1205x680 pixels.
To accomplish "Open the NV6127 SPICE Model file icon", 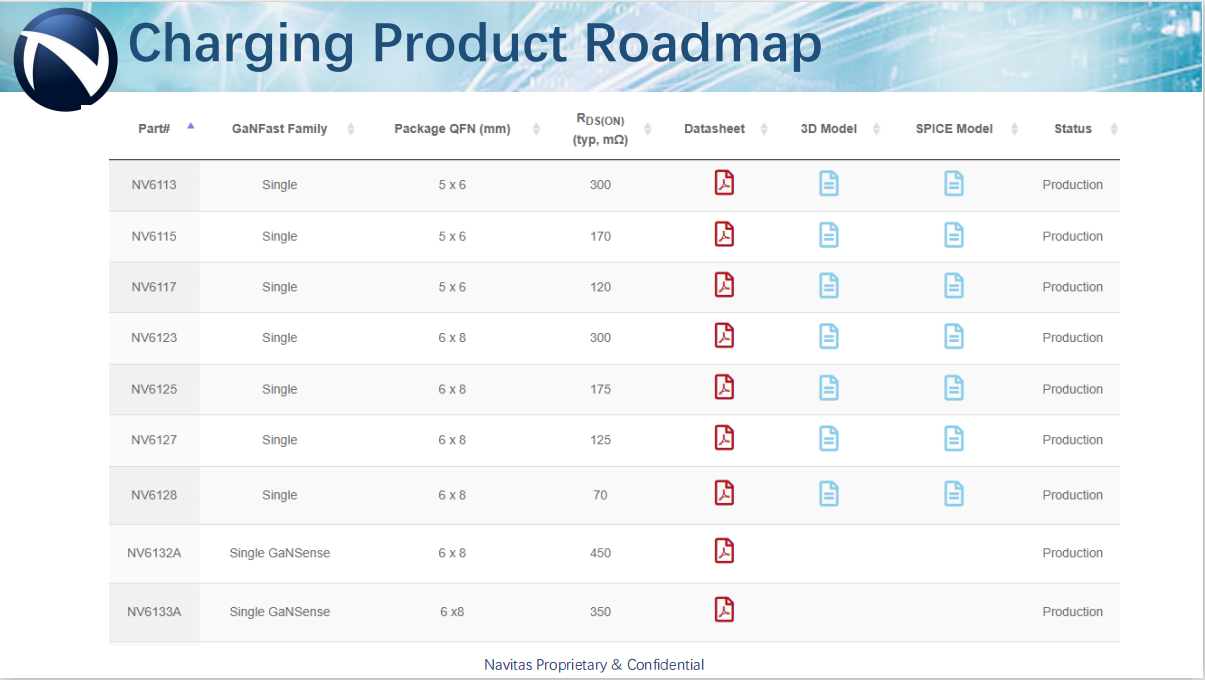I will [954, 438].
